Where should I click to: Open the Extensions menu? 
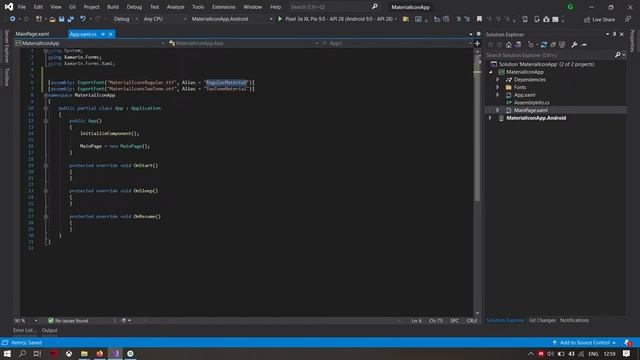coord(223,7)
